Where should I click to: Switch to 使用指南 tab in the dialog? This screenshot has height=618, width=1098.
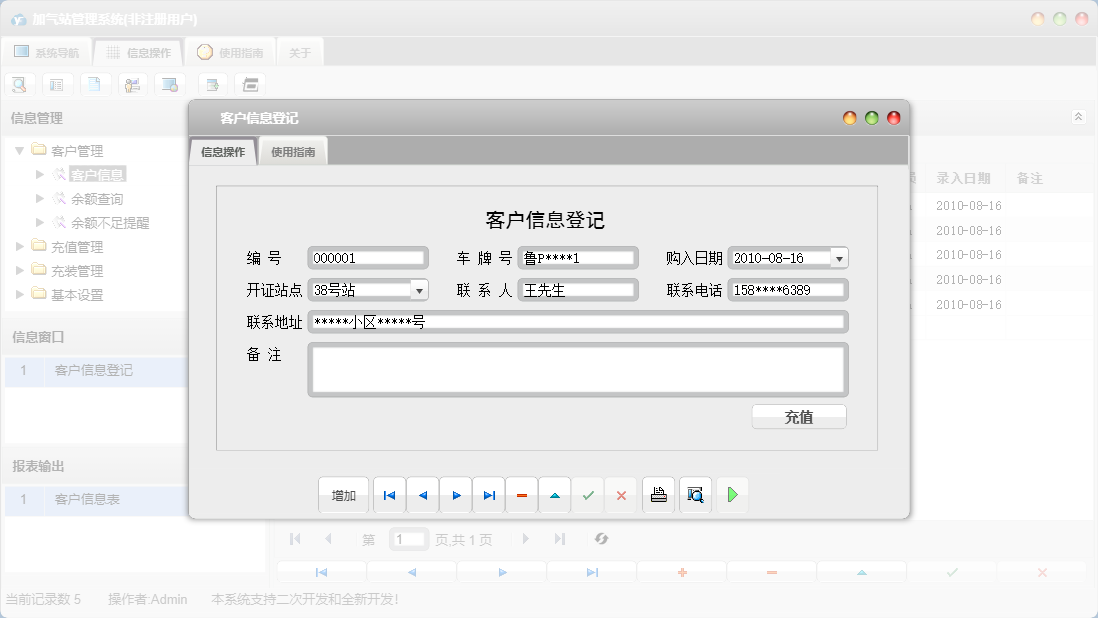[x=293, y=152]
